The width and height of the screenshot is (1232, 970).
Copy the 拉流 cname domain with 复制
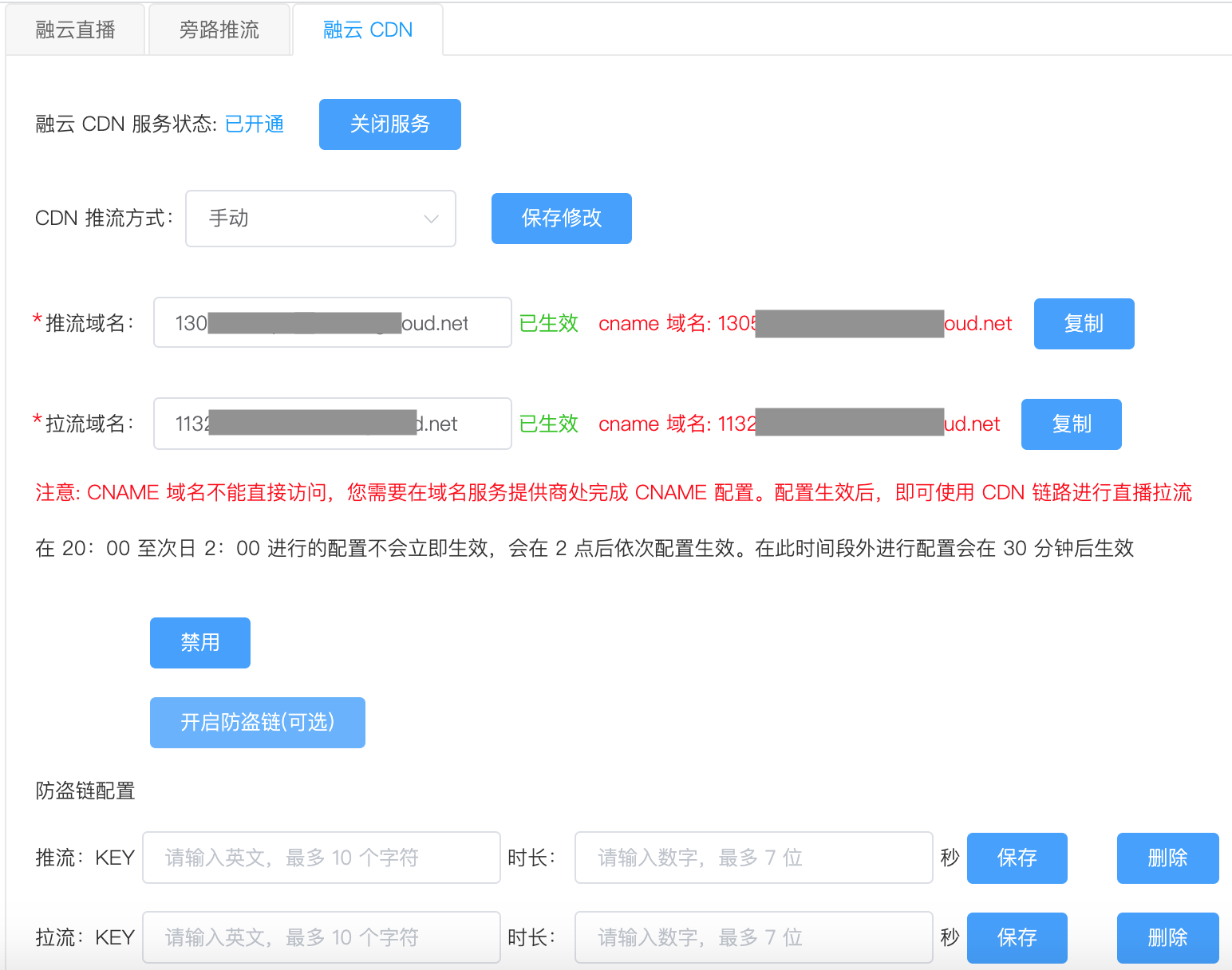tap(1072, 424)
